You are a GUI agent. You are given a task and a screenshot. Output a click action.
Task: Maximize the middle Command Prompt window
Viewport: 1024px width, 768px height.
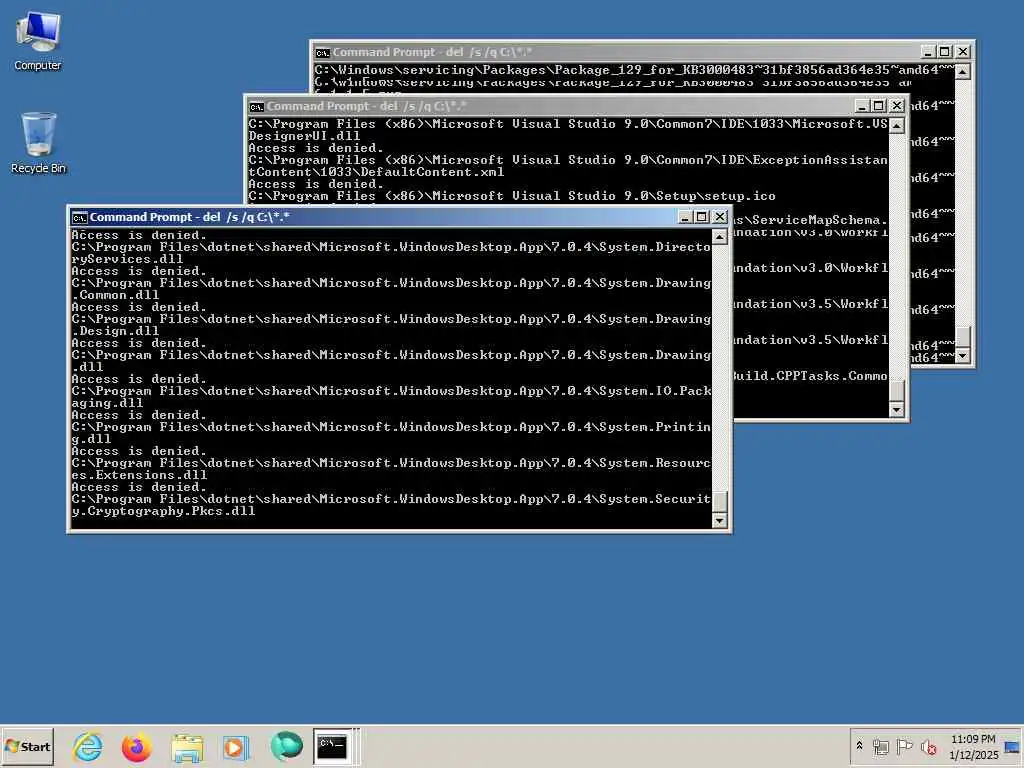point(879,106)
